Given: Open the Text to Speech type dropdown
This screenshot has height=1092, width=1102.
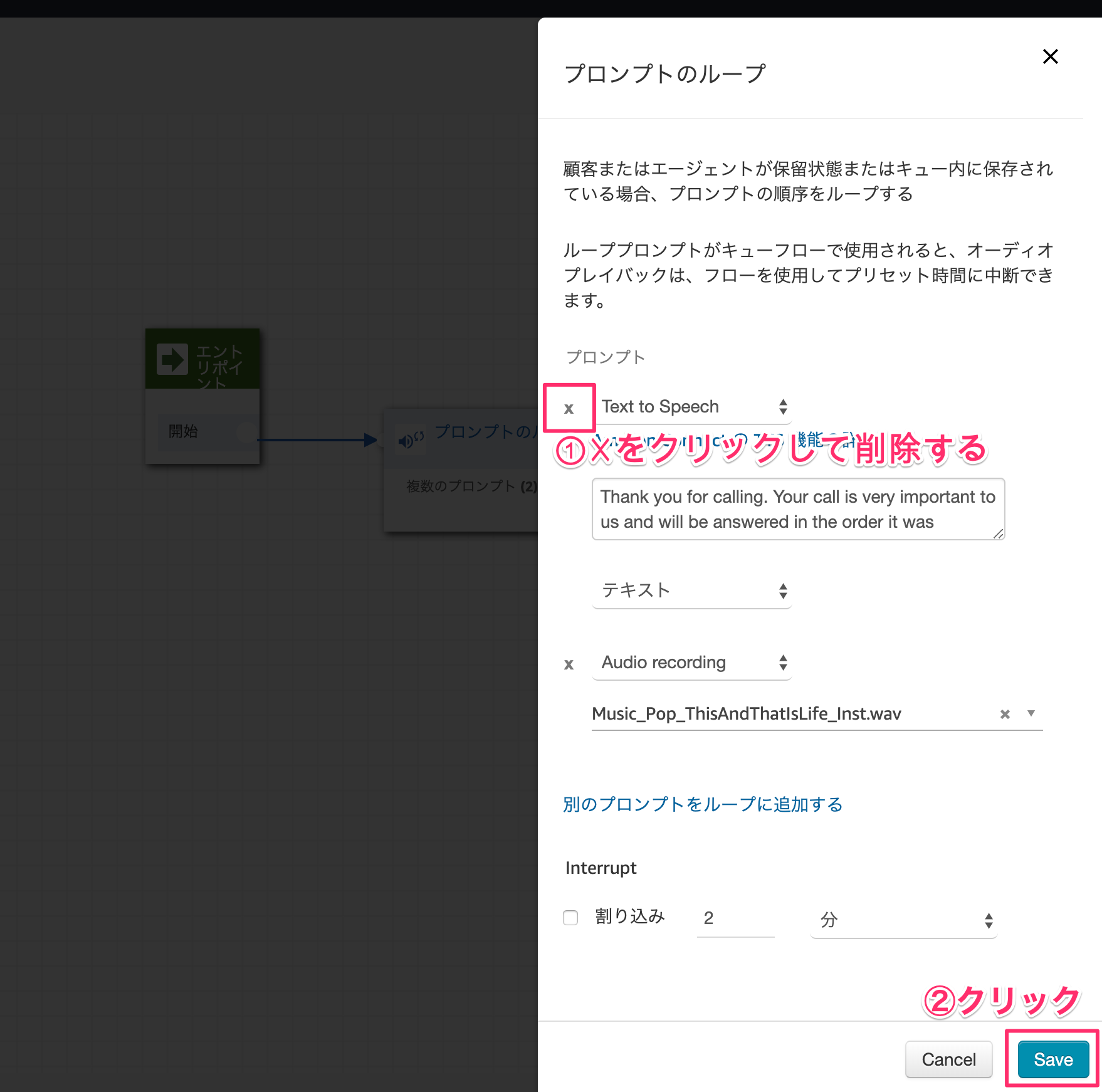Looking at the screenshot, I should tap(692, 407).
